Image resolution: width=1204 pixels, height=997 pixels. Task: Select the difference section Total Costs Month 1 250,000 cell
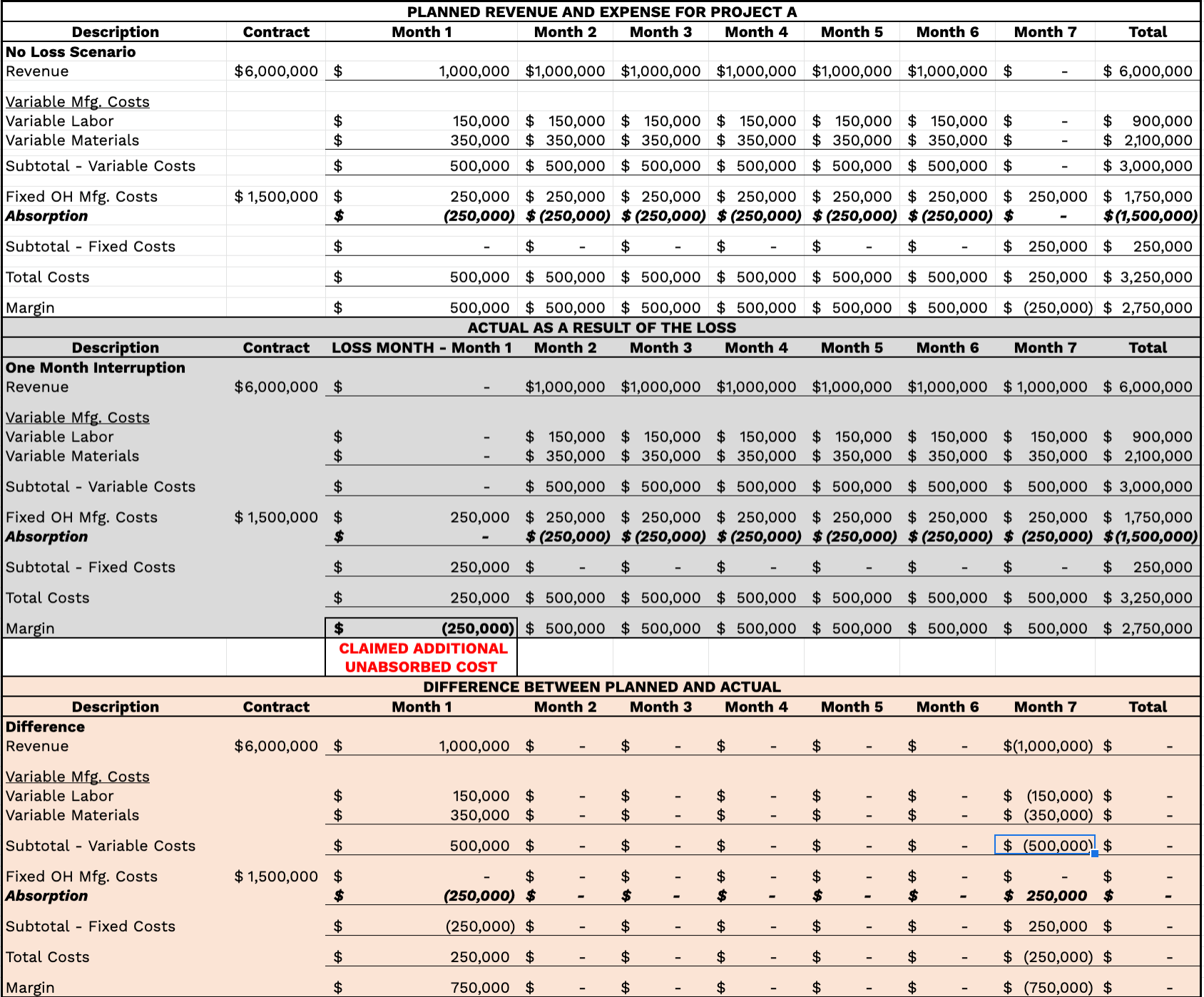click(422, 958)
